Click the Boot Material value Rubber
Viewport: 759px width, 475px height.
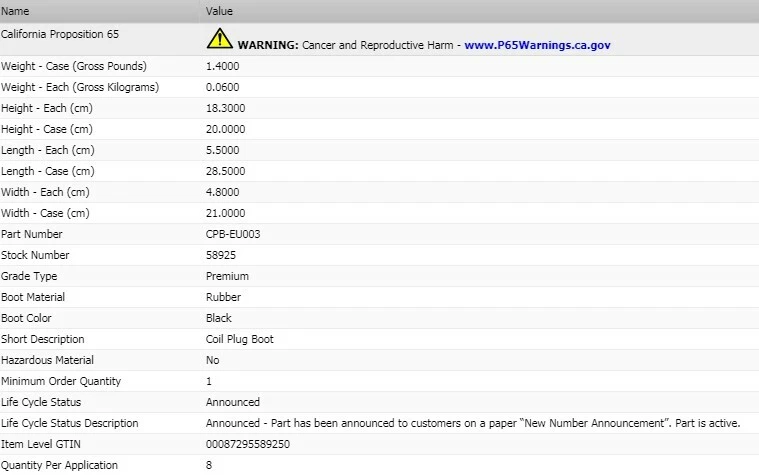[223, 297]
